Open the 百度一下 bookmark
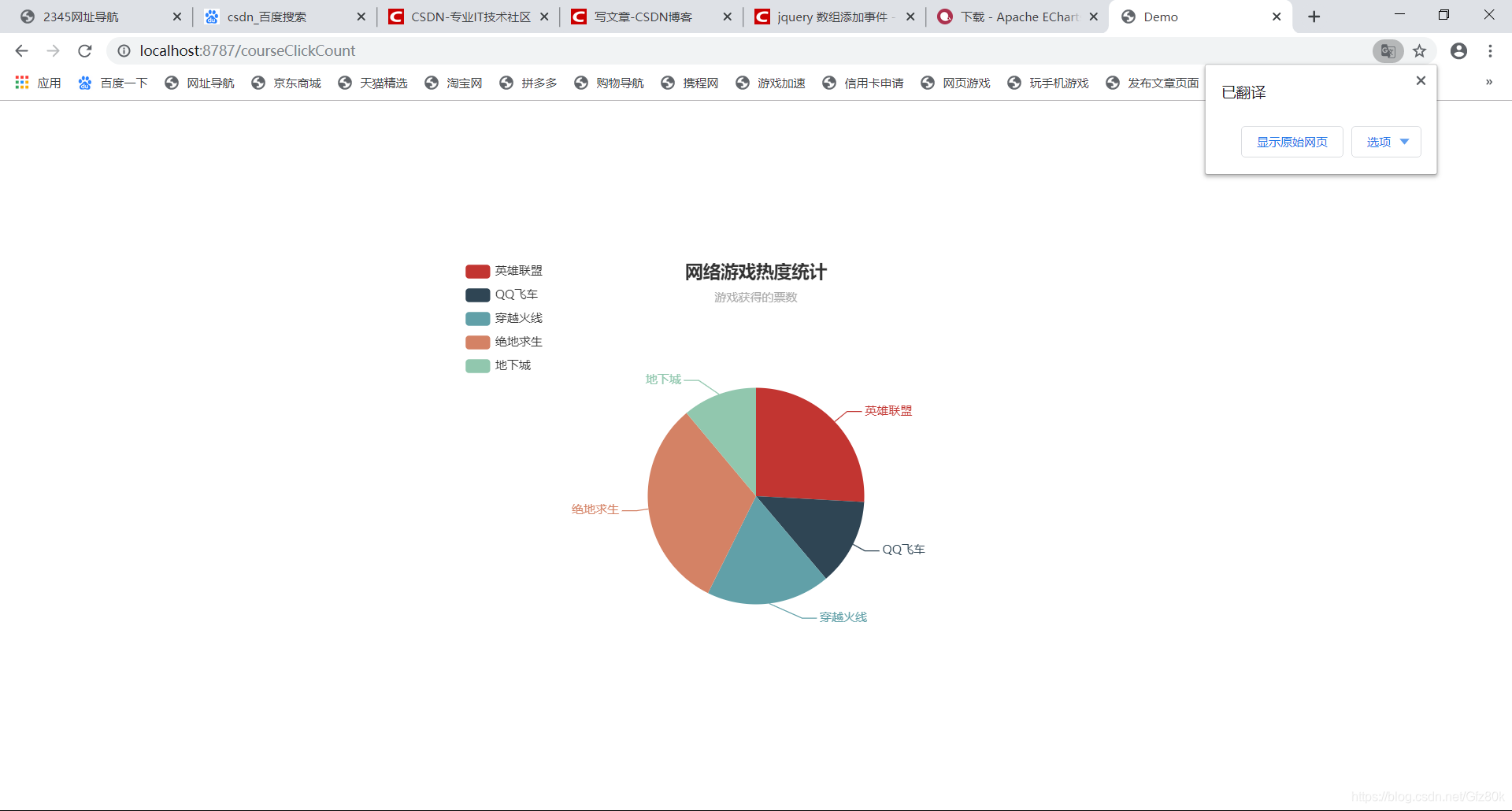This screenshot has height=811, width=1512. point(113,83)
